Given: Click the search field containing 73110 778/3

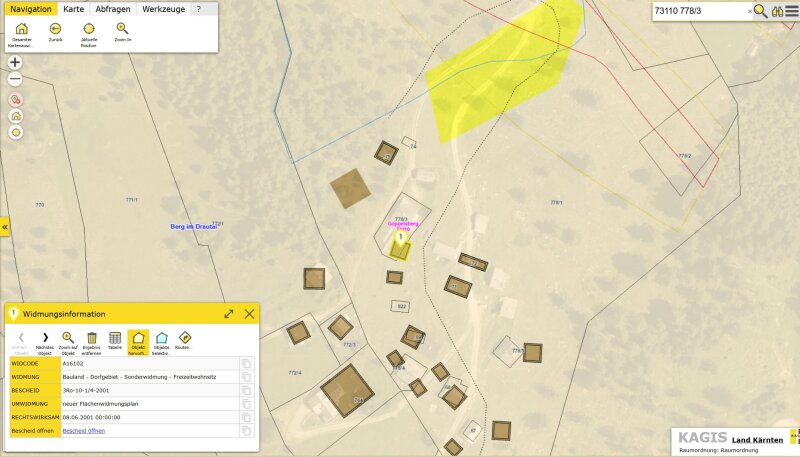Looking at the screenshot, I should 697,11.
